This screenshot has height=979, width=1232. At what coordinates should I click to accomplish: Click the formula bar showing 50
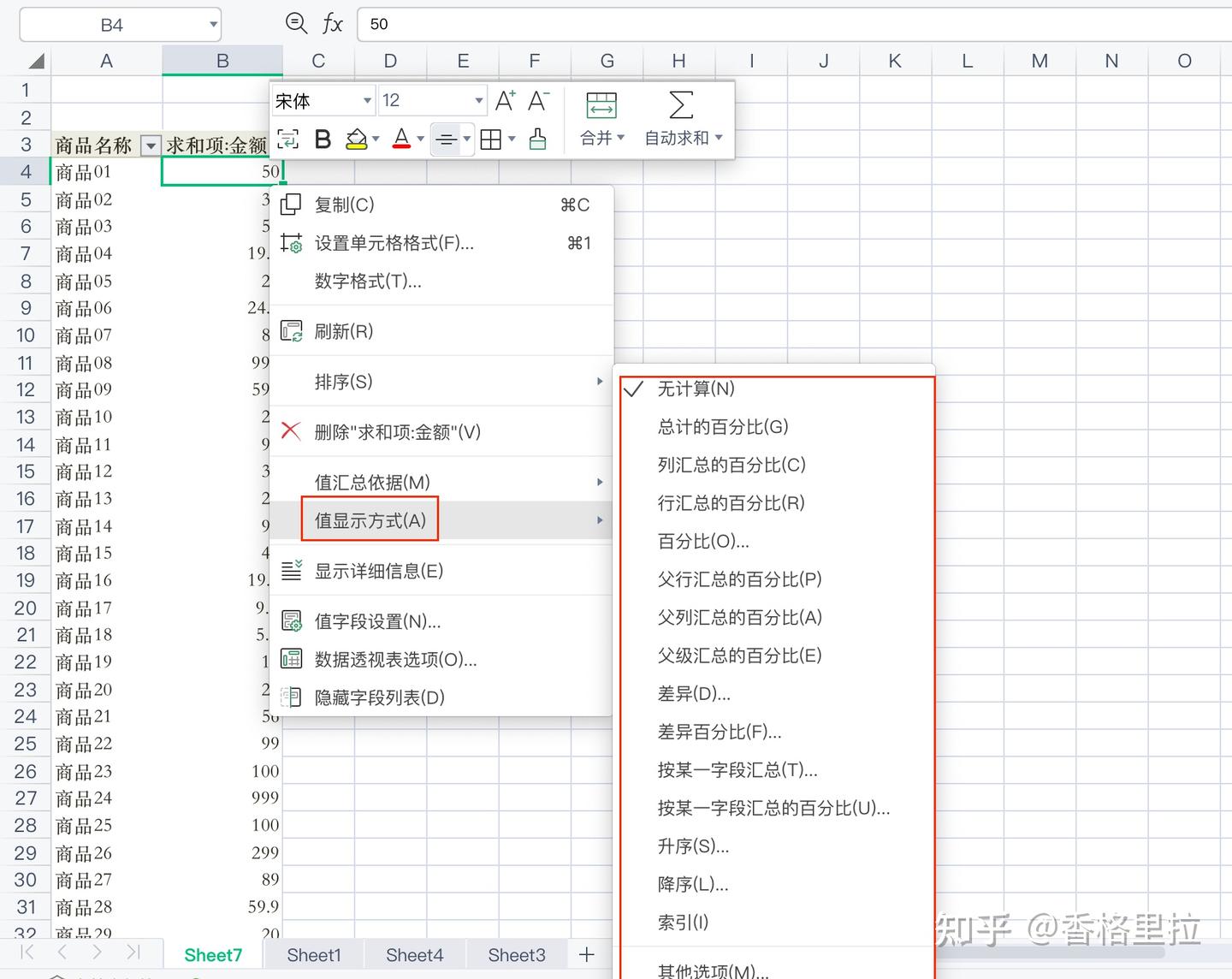[x=796, y=24]
